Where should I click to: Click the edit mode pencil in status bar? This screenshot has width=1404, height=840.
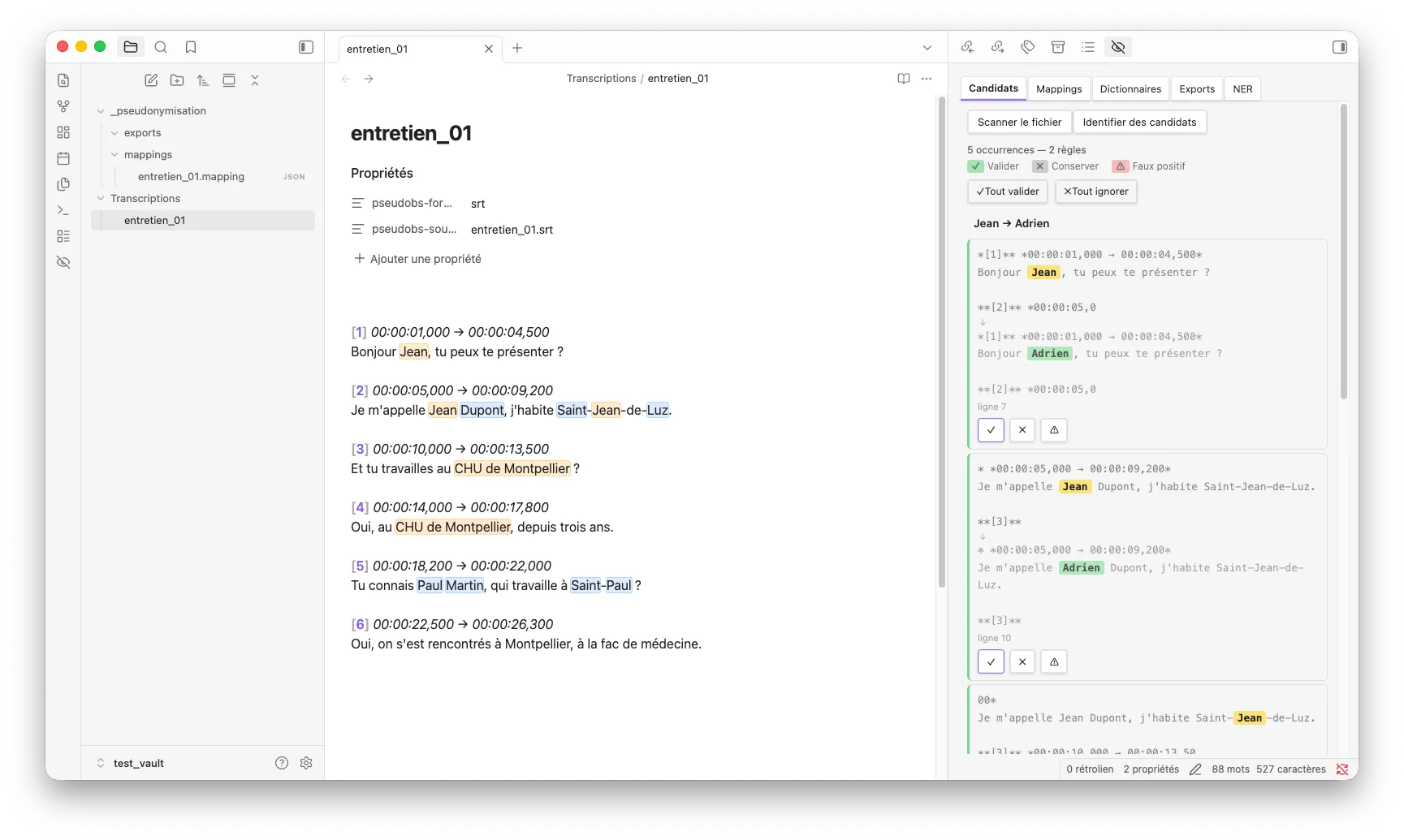tap(1195, 769)
